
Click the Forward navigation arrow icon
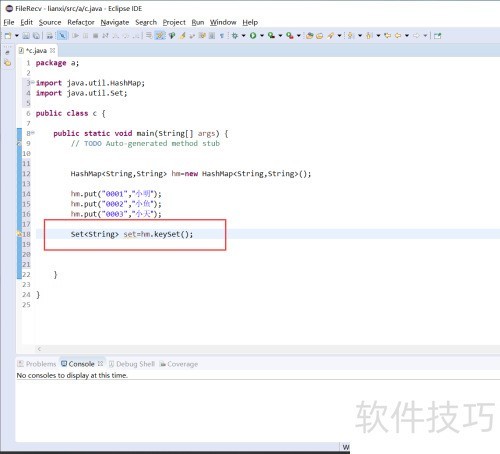tap(416, 36)
